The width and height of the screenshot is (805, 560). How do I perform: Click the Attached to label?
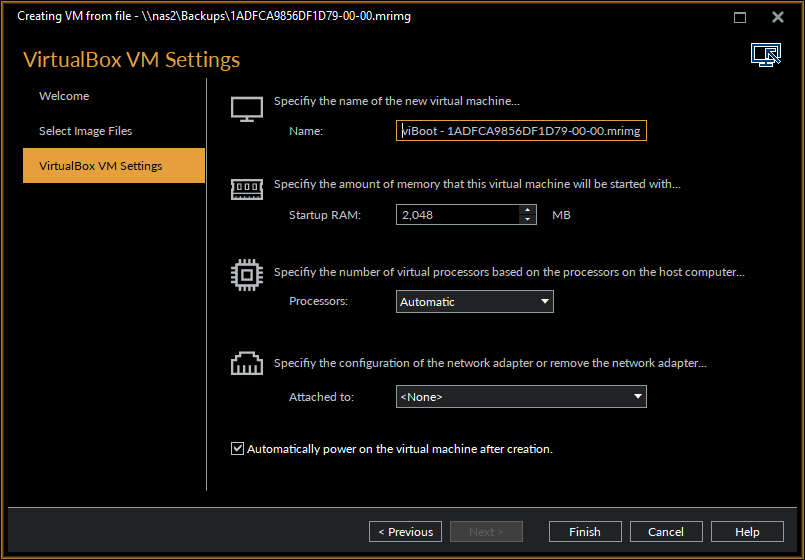click(x=321, y=397)
